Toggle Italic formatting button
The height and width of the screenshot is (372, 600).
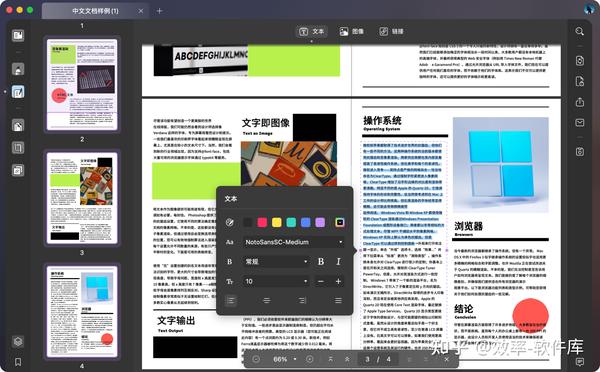tap(338, 261)
